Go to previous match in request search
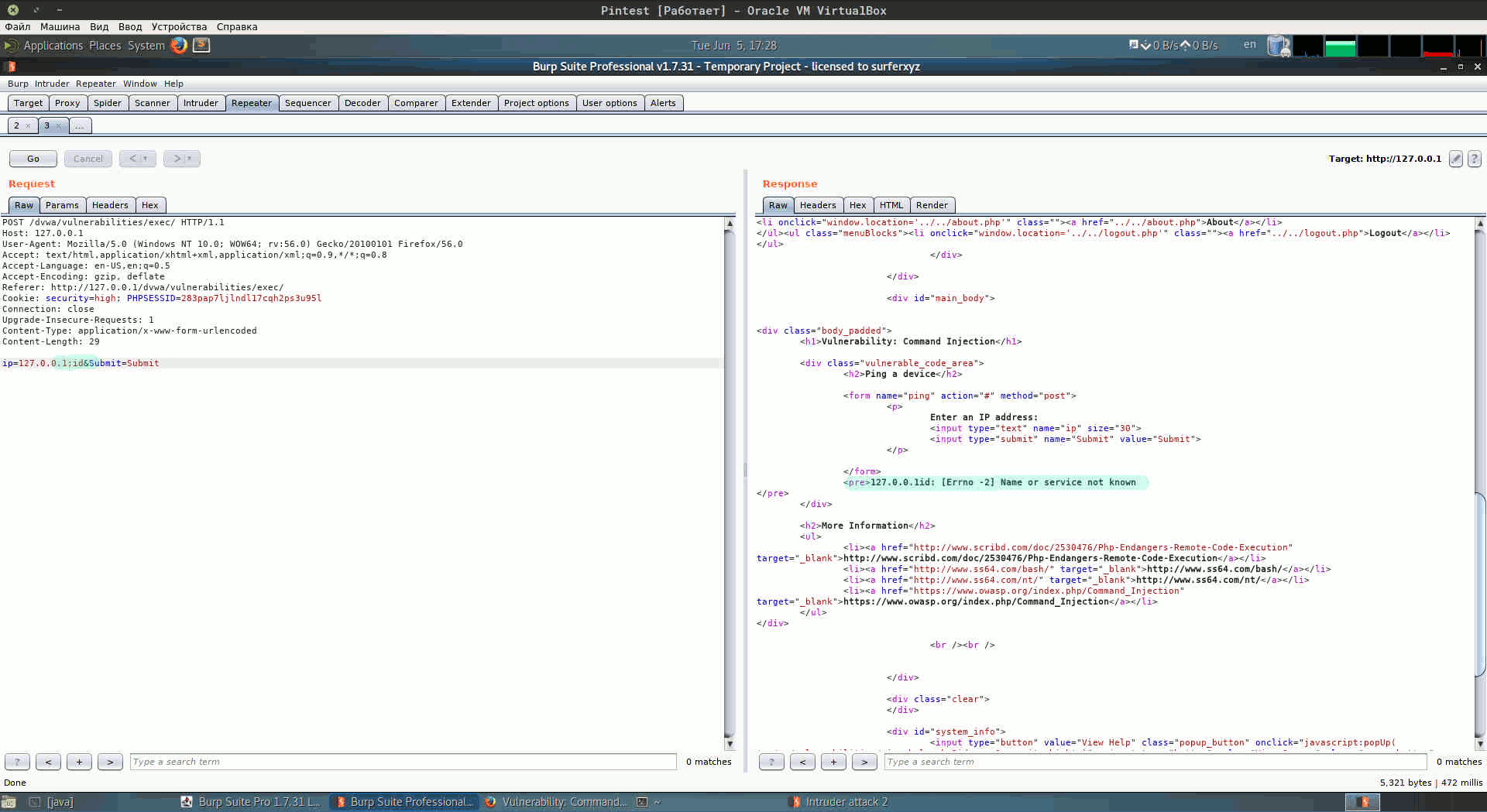 [x=48, y=762]
